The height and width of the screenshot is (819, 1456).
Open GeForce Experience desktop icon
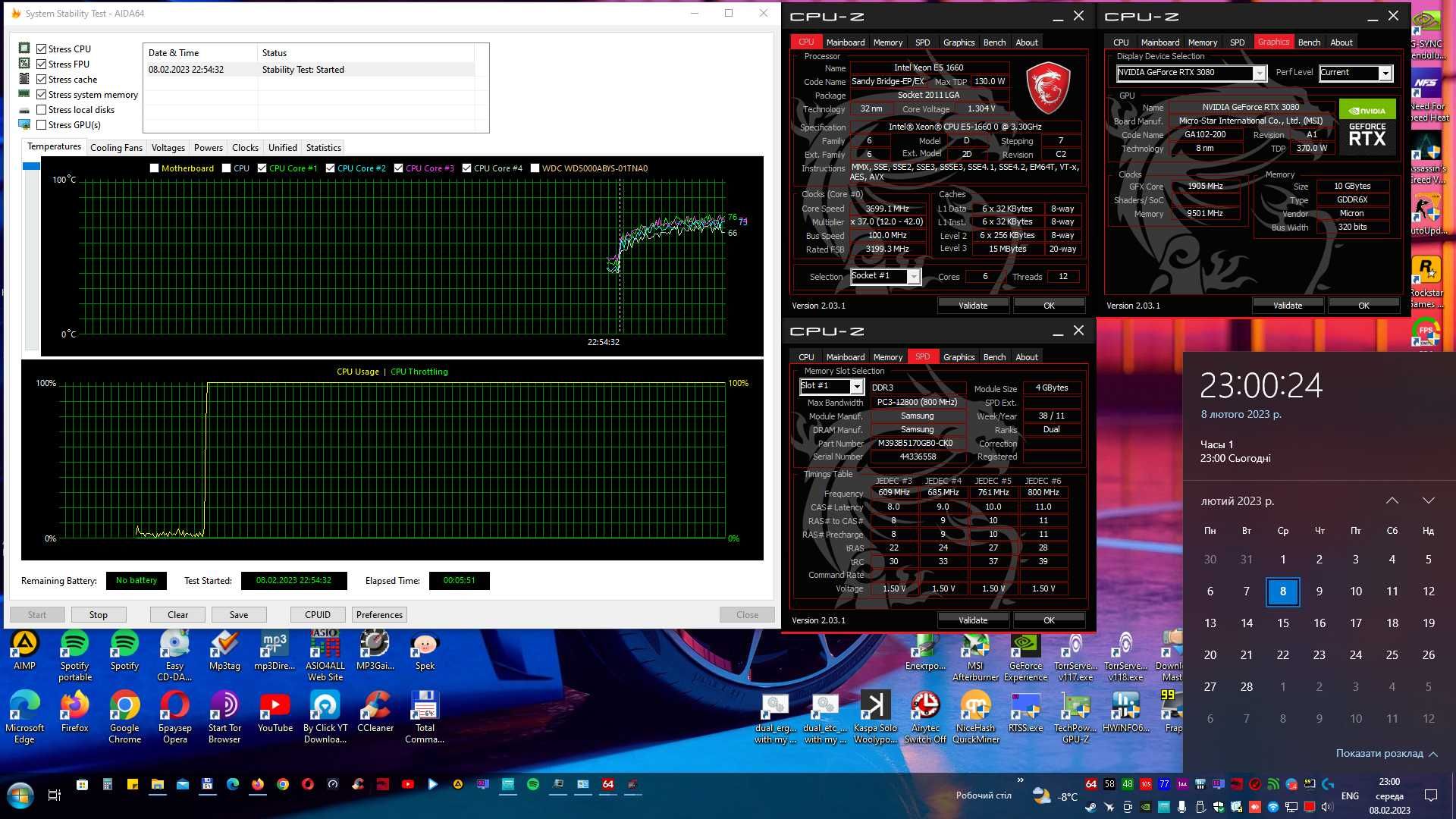point(1025,655)
